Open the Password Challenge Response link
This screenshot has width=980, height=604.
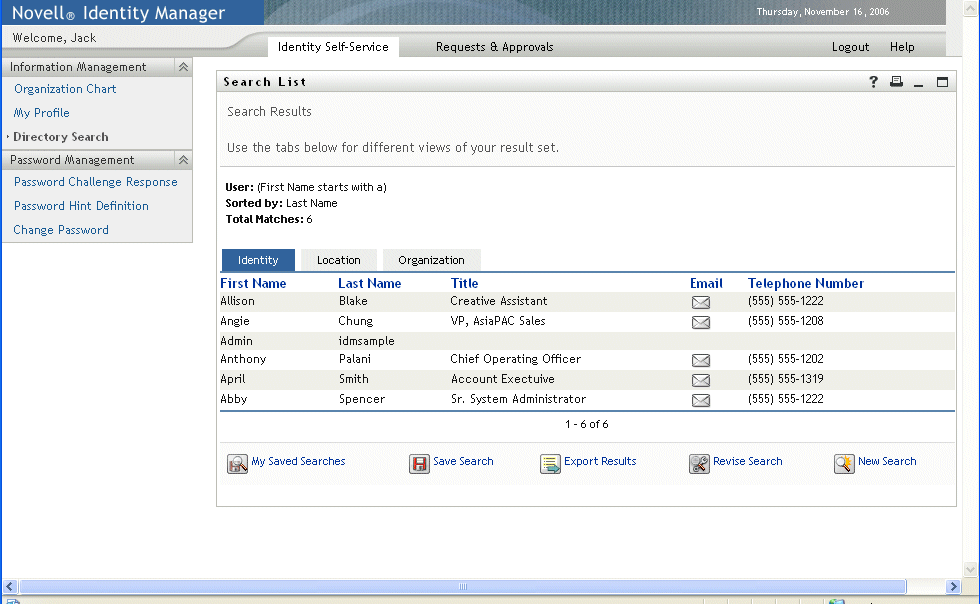click(95, 182)
